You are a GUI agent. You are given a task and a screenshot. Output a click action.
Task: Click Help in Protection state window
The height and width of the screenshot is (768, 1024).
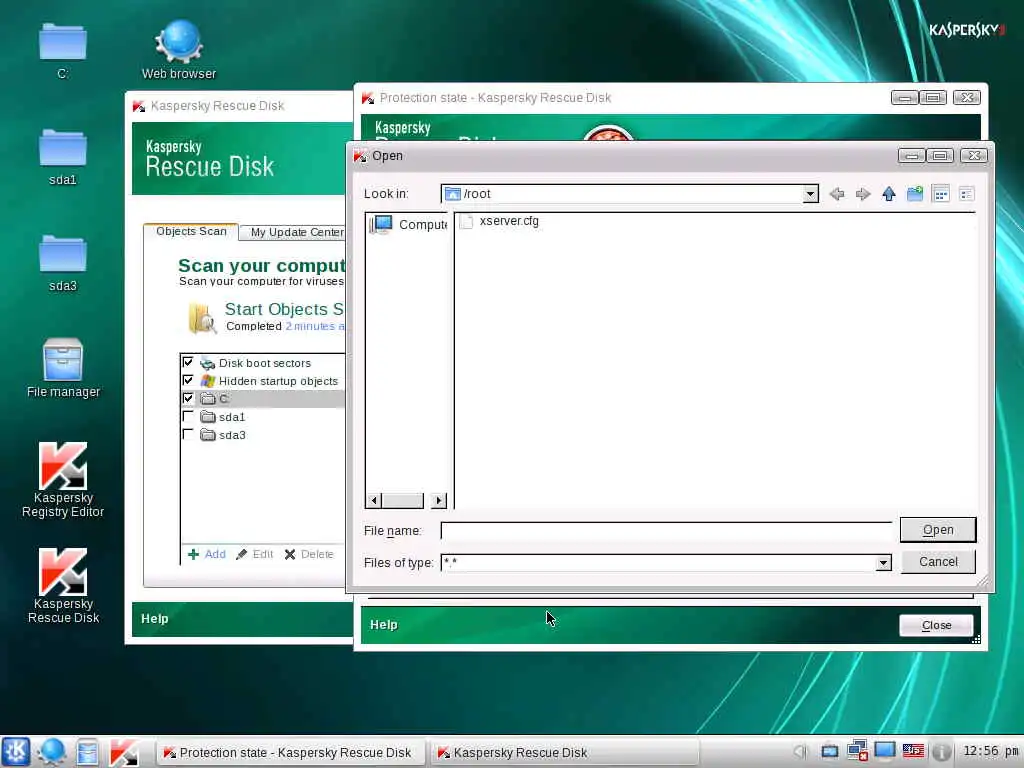pyautogui.click(x=383, y=625)
